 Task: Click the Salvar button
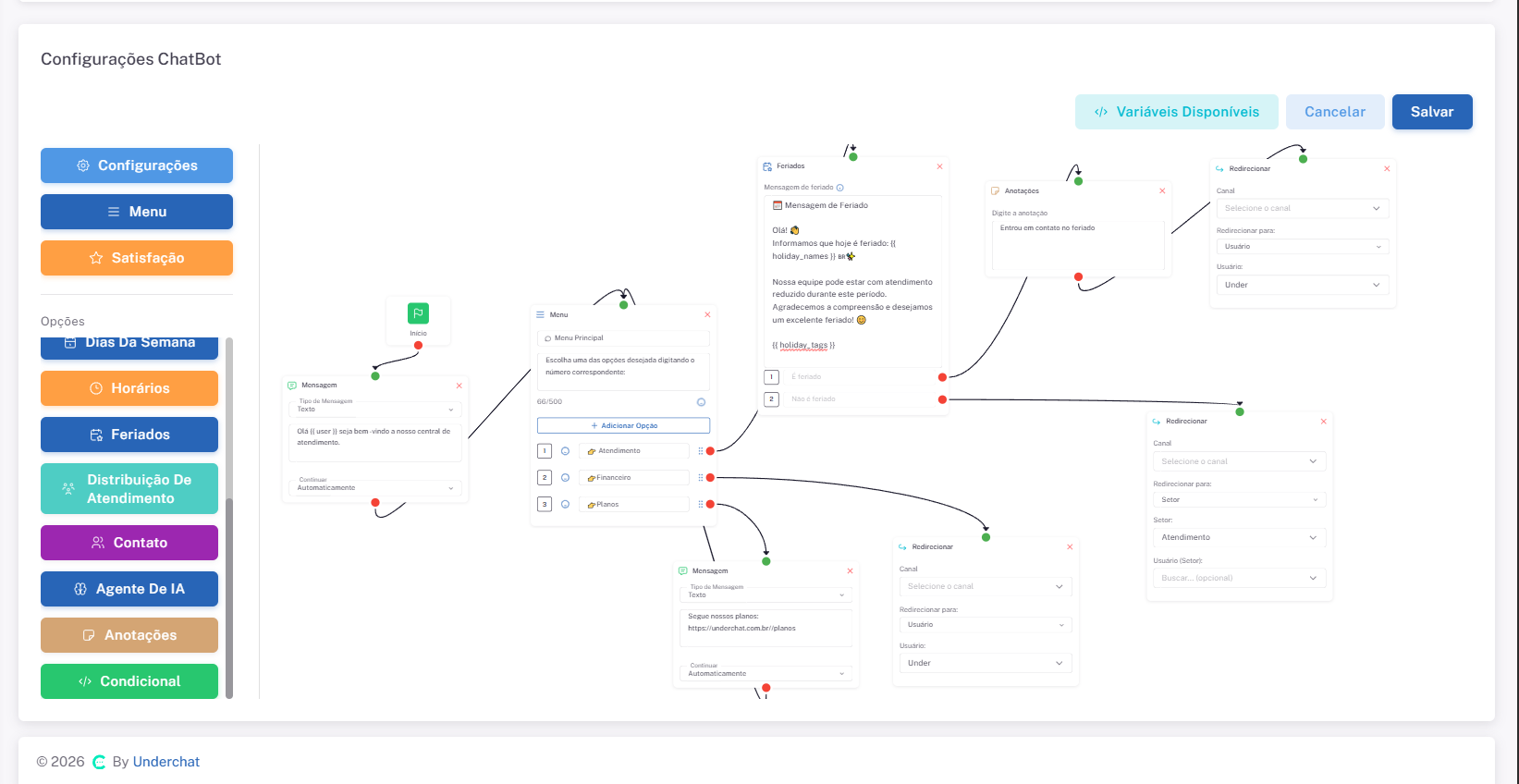(1432, 112)
